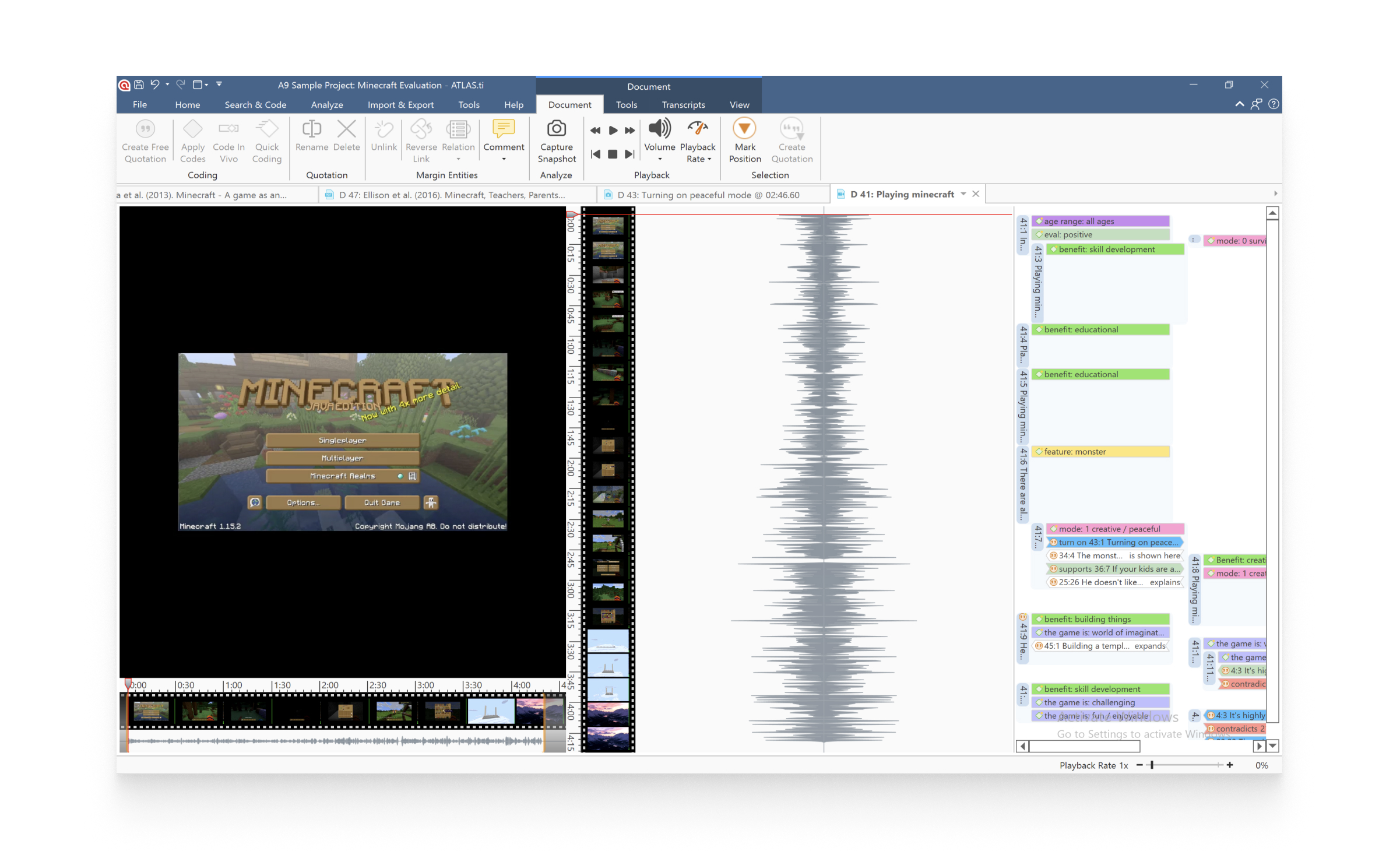Switch to the D 43 peaceful mode document
This screenshot has width=1400, height=851.
click(x=708, y=195)
